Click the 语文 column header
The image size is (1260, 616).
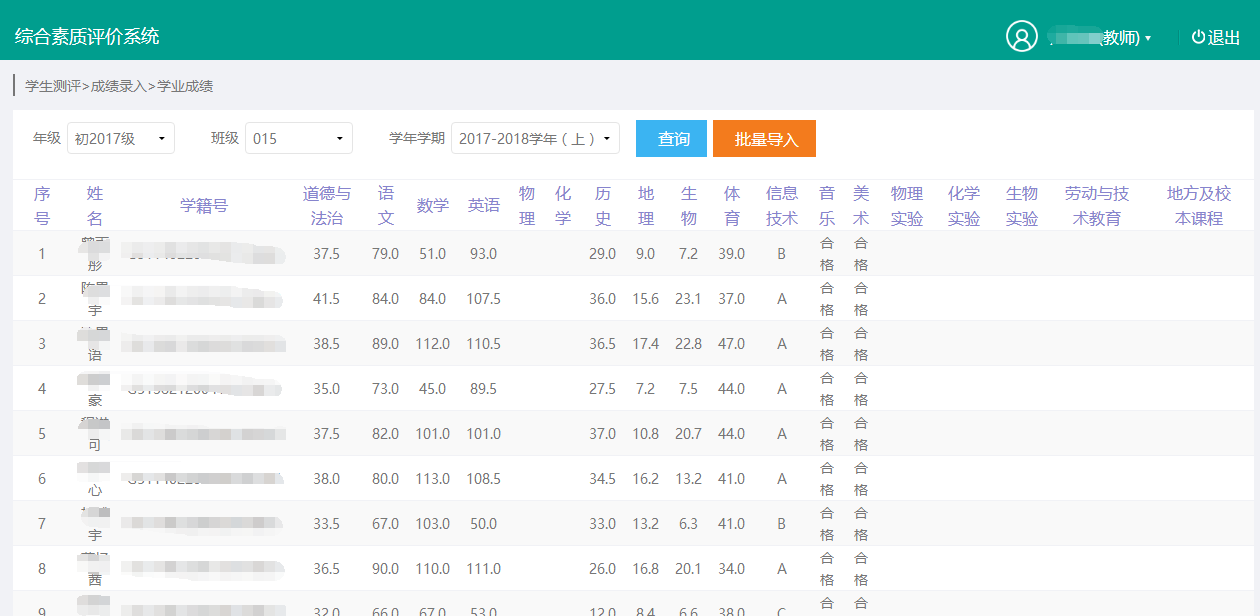386,204
